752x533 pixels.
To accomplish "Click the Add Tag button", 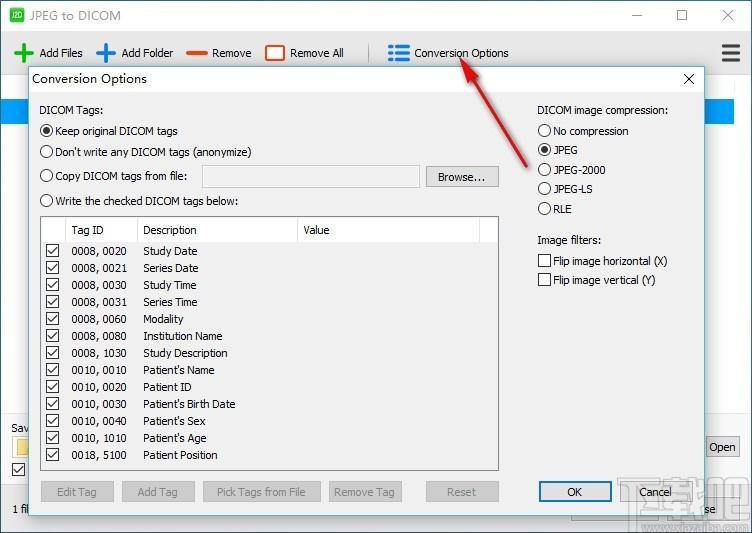I will (x=158, y=492).
